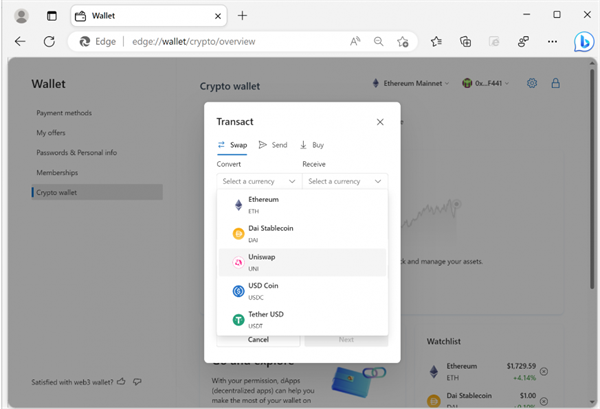
Task: Expand the Receive currency dropdown
Action: click(345, 181)
